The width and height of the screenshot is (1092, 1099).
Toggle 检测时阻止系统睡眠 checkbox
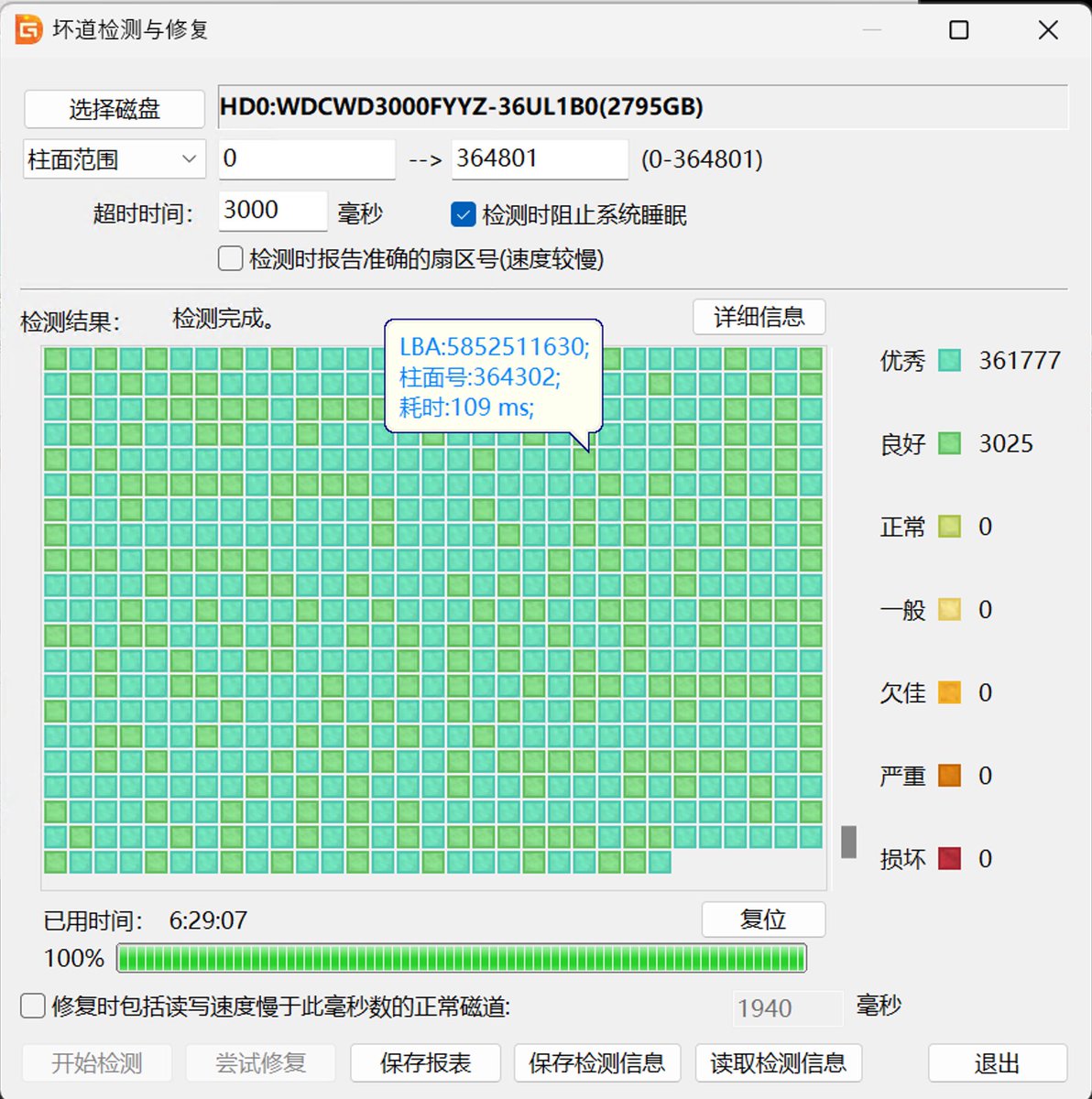point(463,215)
